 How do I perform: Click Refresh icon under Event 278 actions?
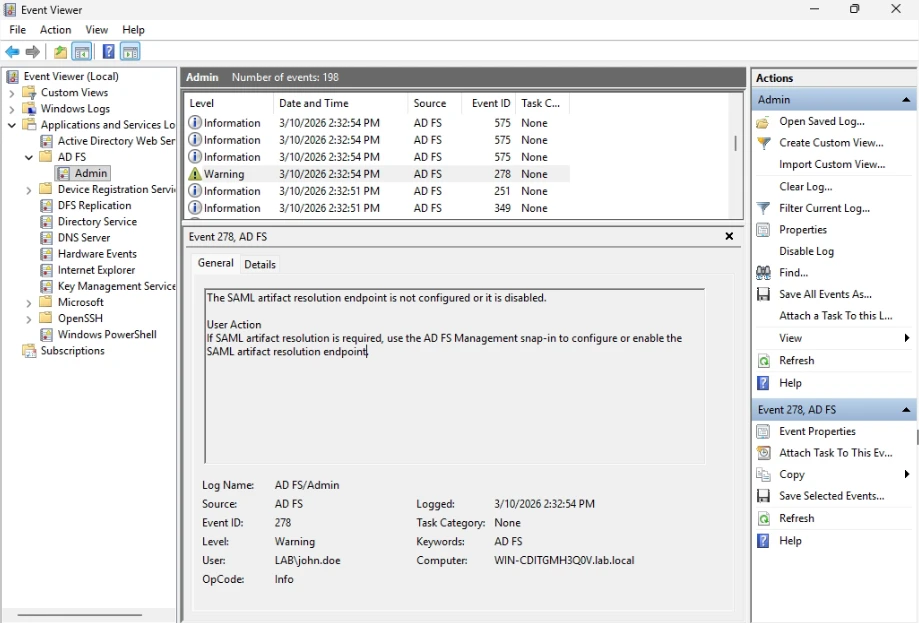click(763, 519)
